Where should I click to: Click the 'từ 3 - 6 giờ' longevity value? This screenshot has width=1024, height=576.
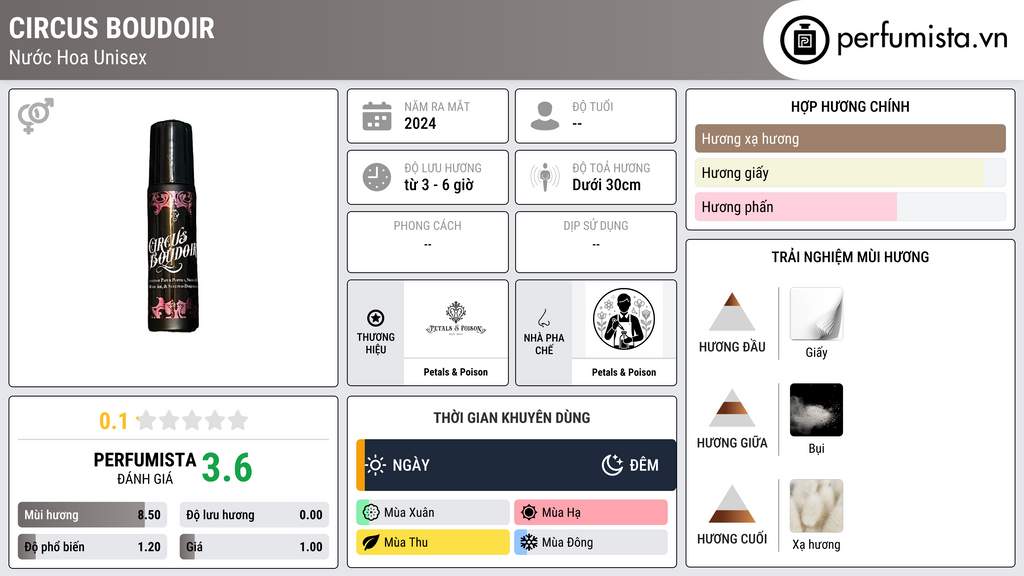tap(438, 185)
